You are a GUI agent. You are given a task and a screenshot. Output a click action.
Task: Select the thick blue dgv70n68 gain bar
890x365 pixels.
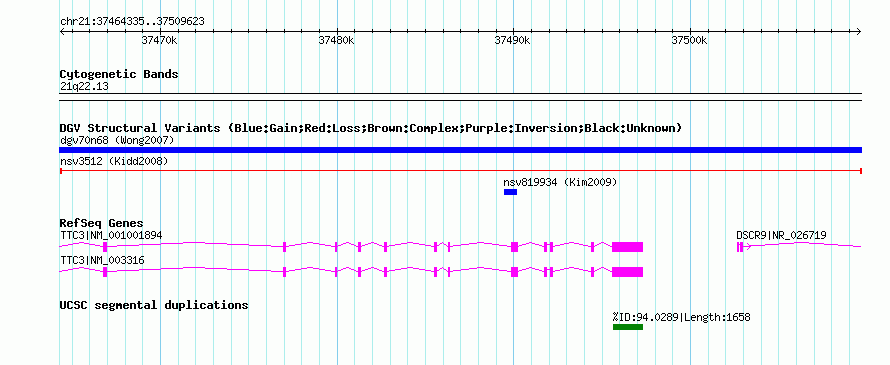click(x=460, y=150)
